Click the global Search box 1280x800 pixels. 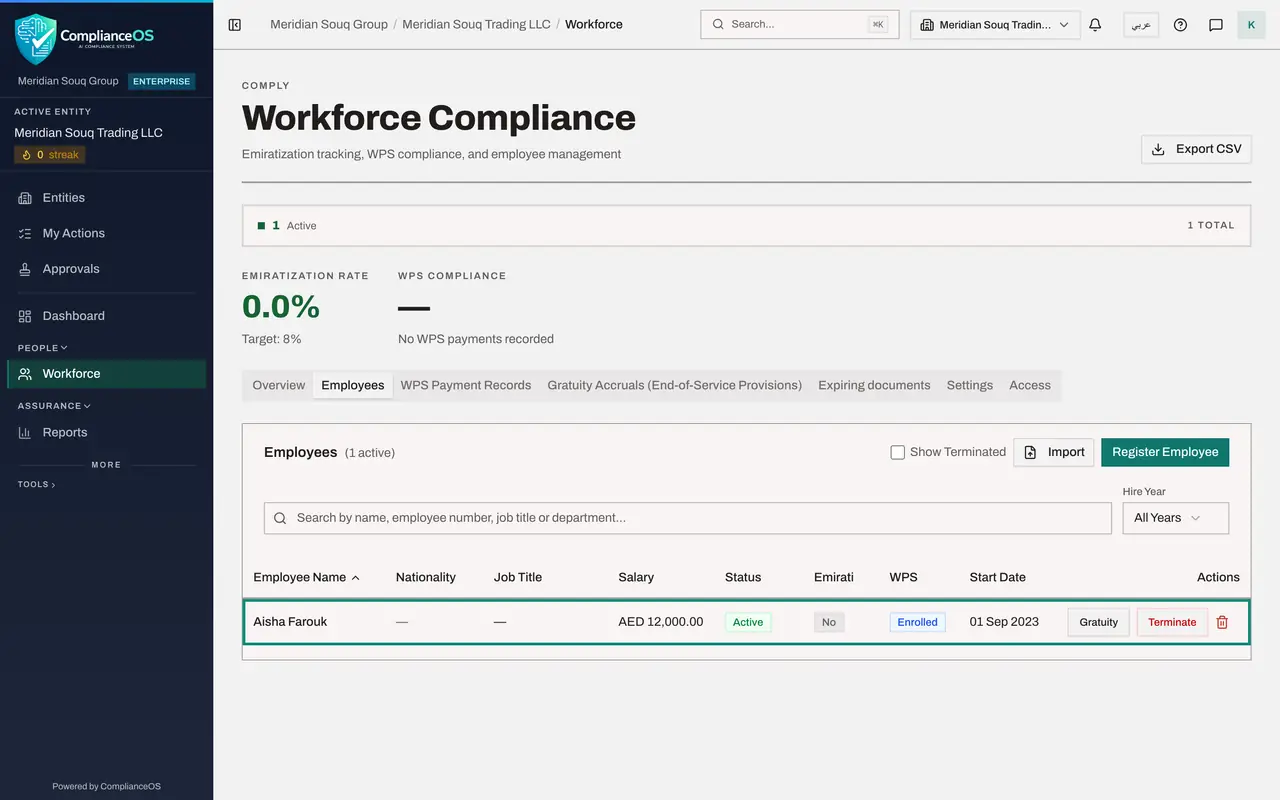[x=800, y=25]
